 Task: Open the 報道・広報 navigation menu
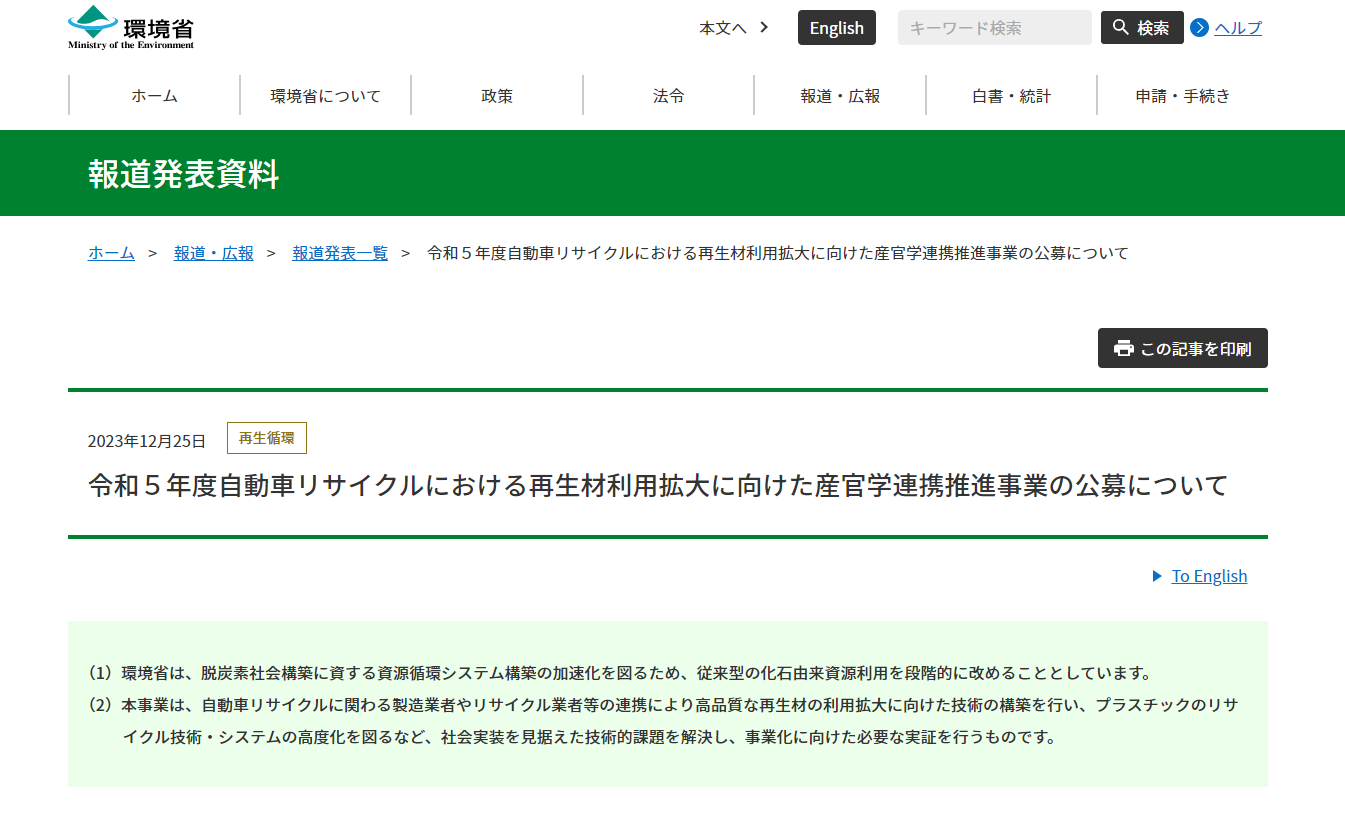click(840, 96)
